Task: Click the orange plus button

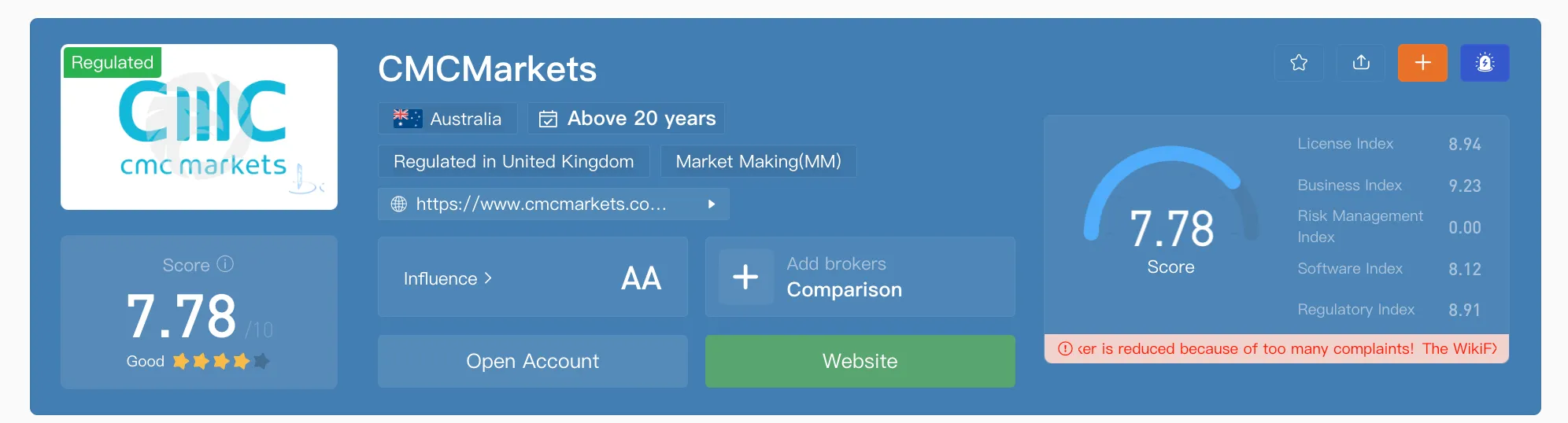Action: coord(1422,63)
